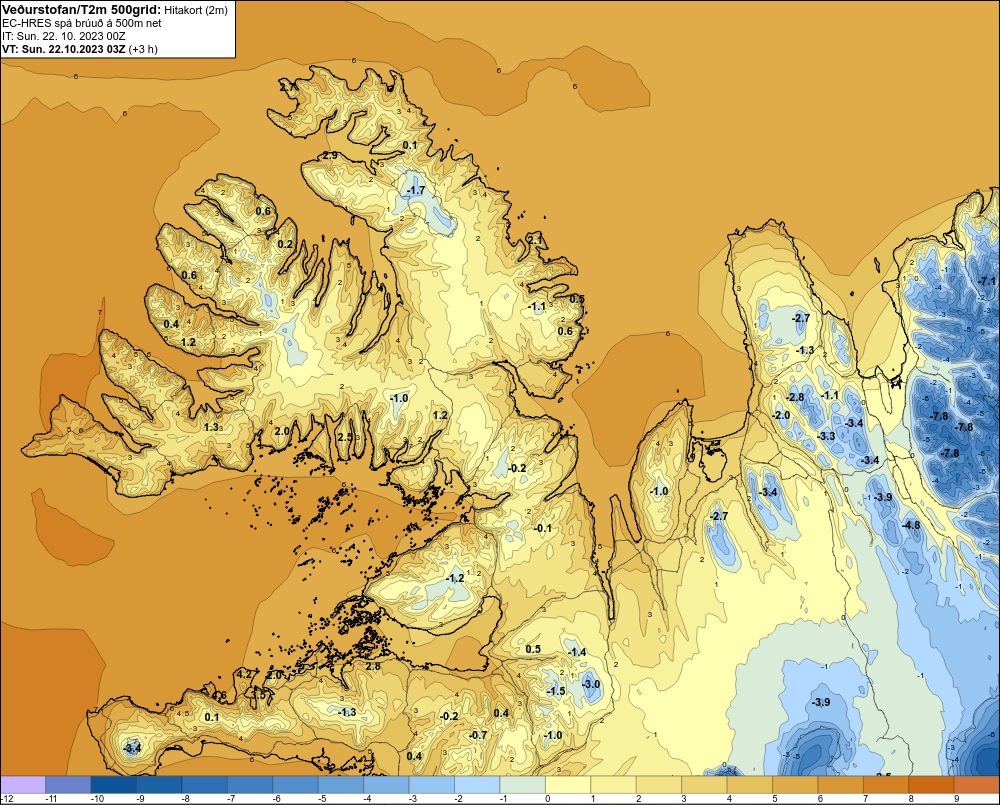Viewport: 1000px width, 805px height.
Task: Pick the light blue swatch between -2 and -1
Action: pos(477,784)
